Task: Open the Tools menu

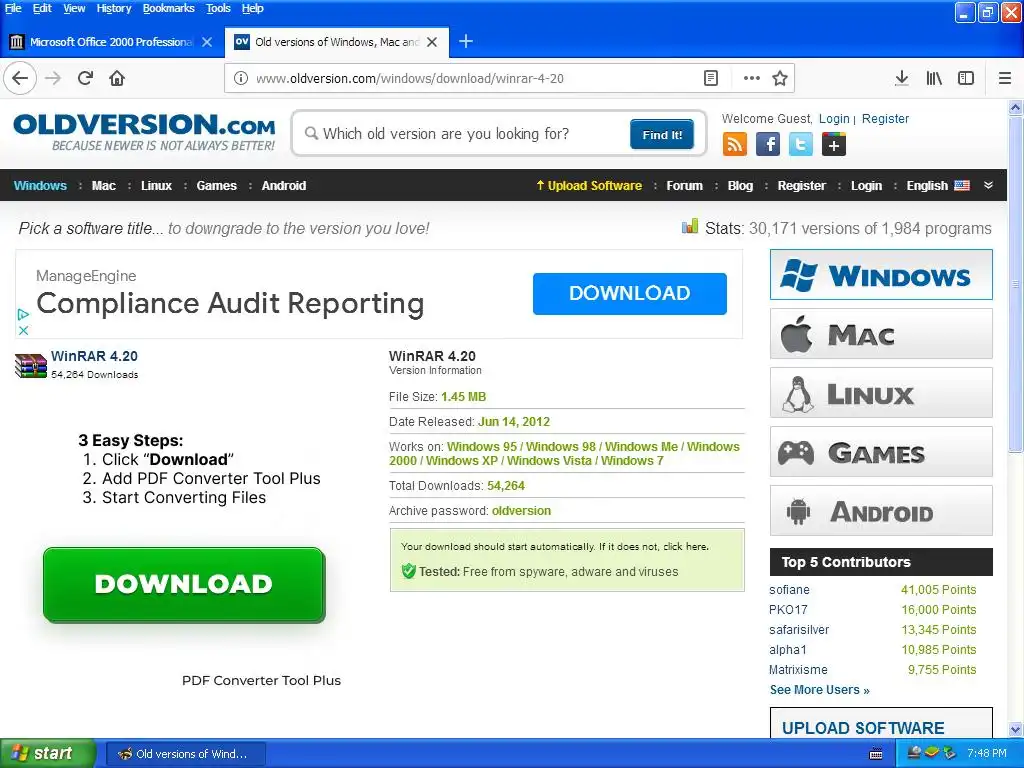Action: click(x=218, y=8)
